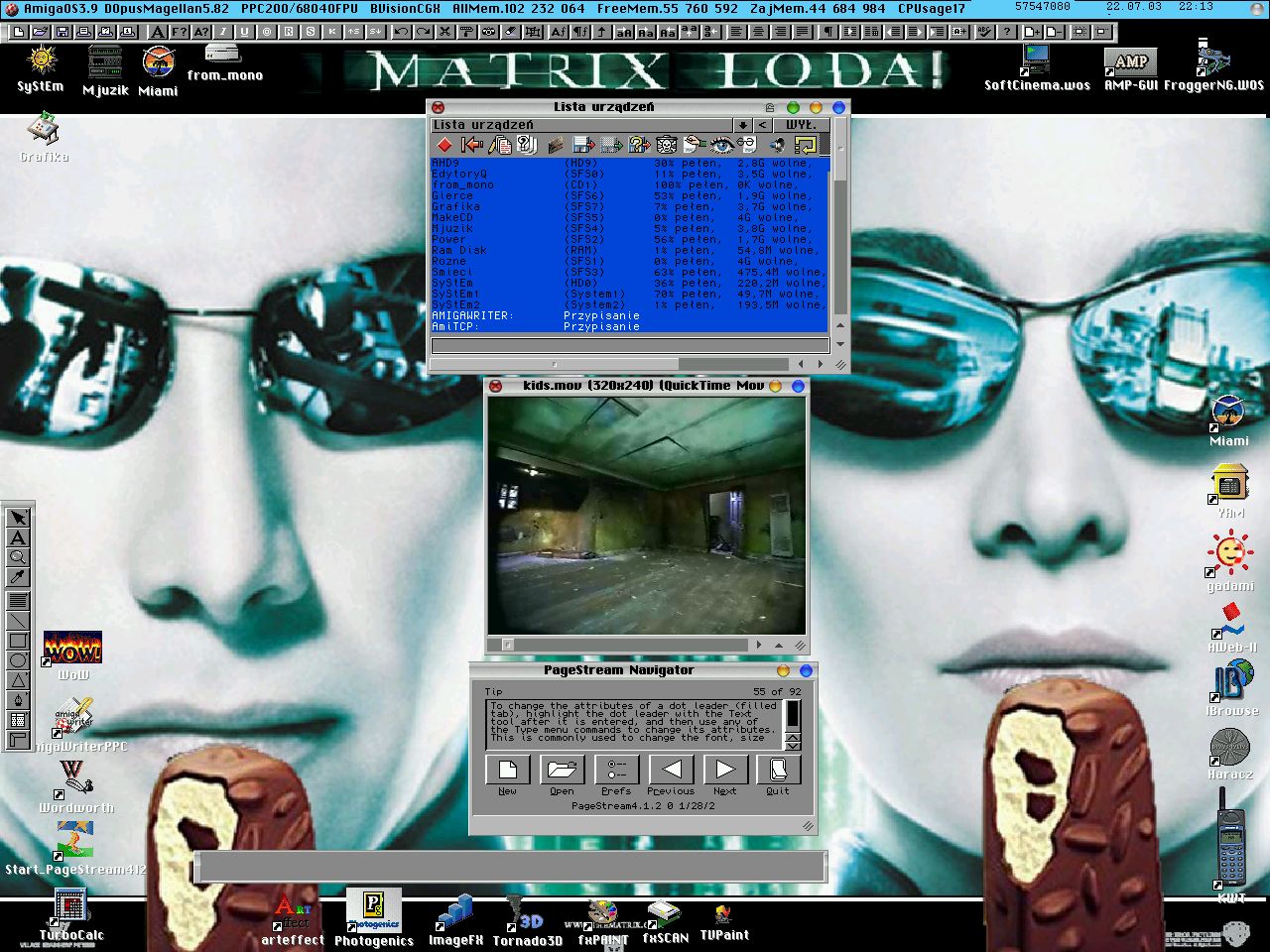
Task: Select the AmiTCP: assignment row
Action: 629,326
